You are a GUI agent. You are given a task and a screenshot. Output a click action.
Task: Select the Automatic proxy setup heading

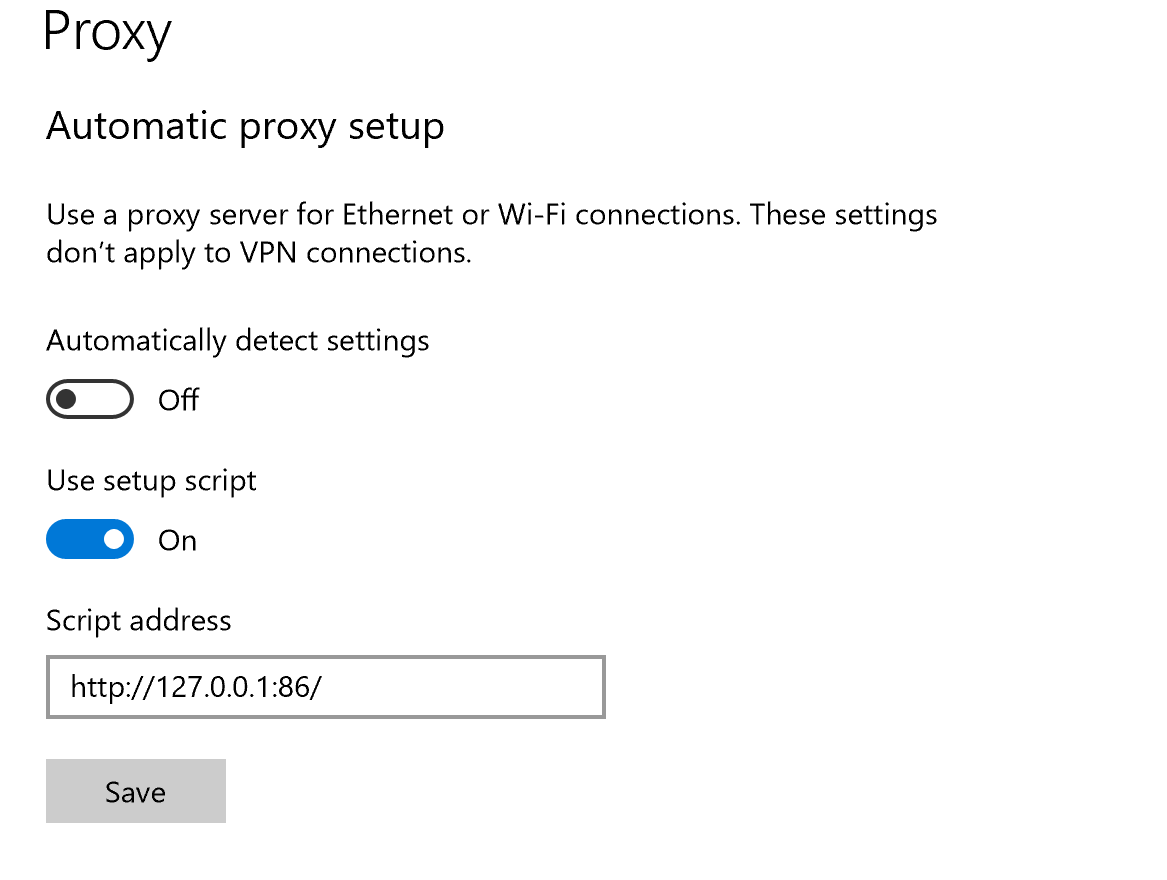click(245, 127)
